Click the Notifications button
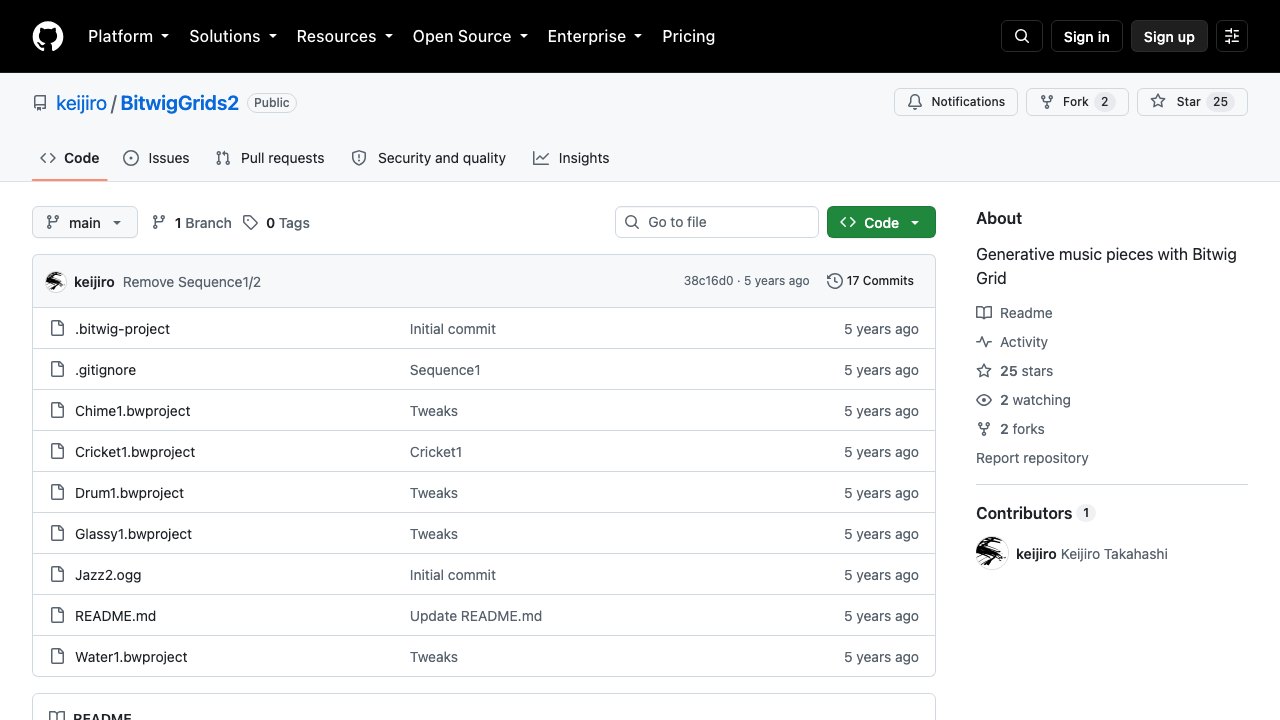 click(956, 102)
